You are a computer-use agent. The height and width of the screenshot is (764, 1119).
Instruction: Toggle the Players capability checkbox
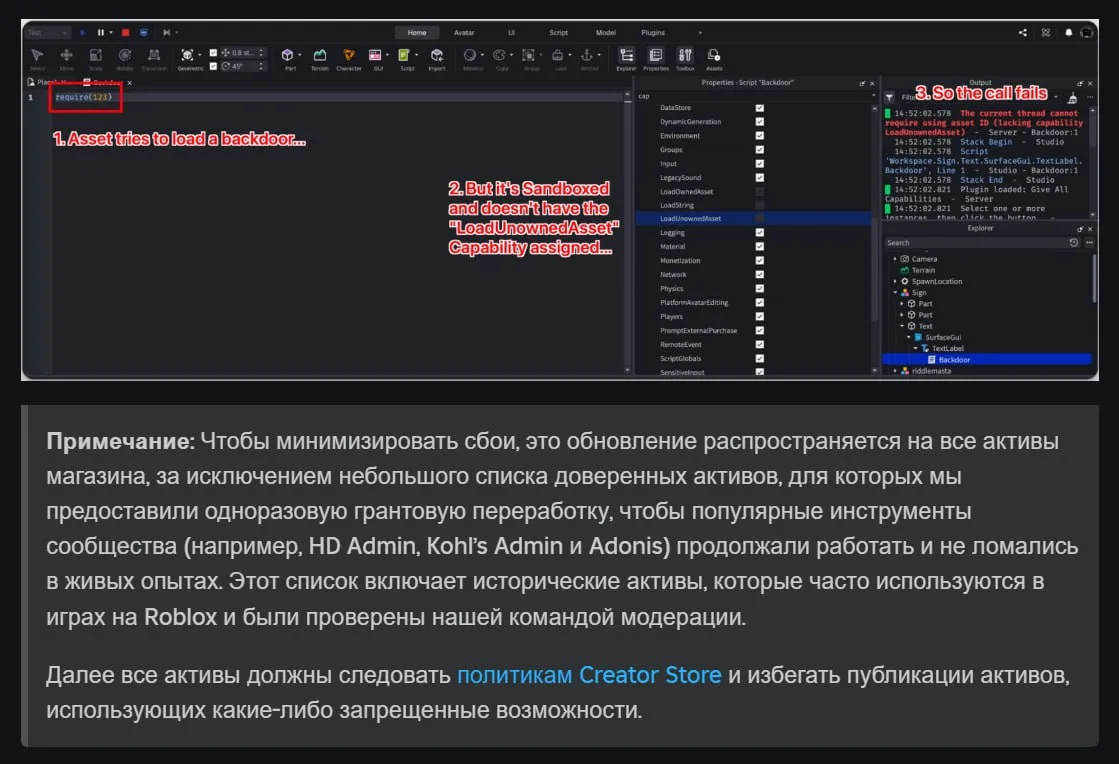pyautogui.click(x=759, y=317)
